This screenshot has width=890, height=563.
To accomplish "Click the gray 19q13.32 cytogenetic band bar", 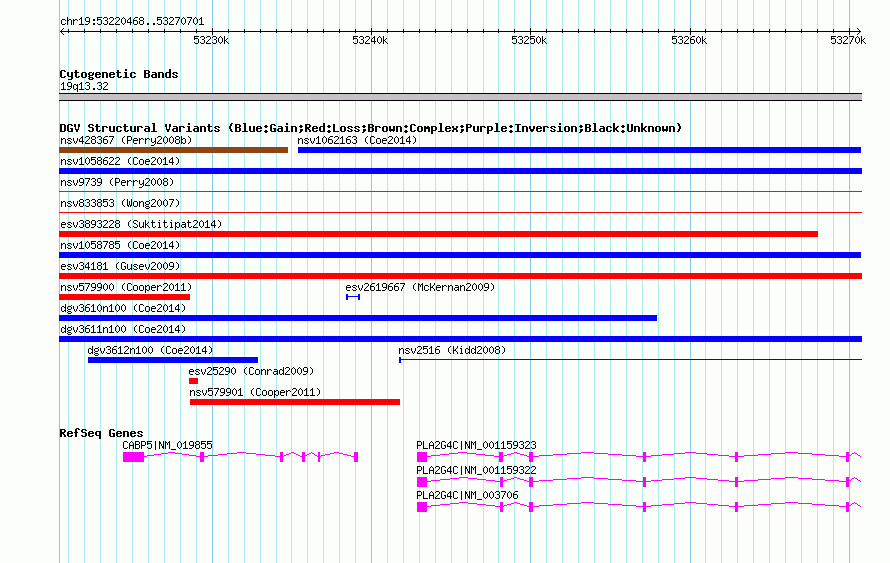I will 460,97.
